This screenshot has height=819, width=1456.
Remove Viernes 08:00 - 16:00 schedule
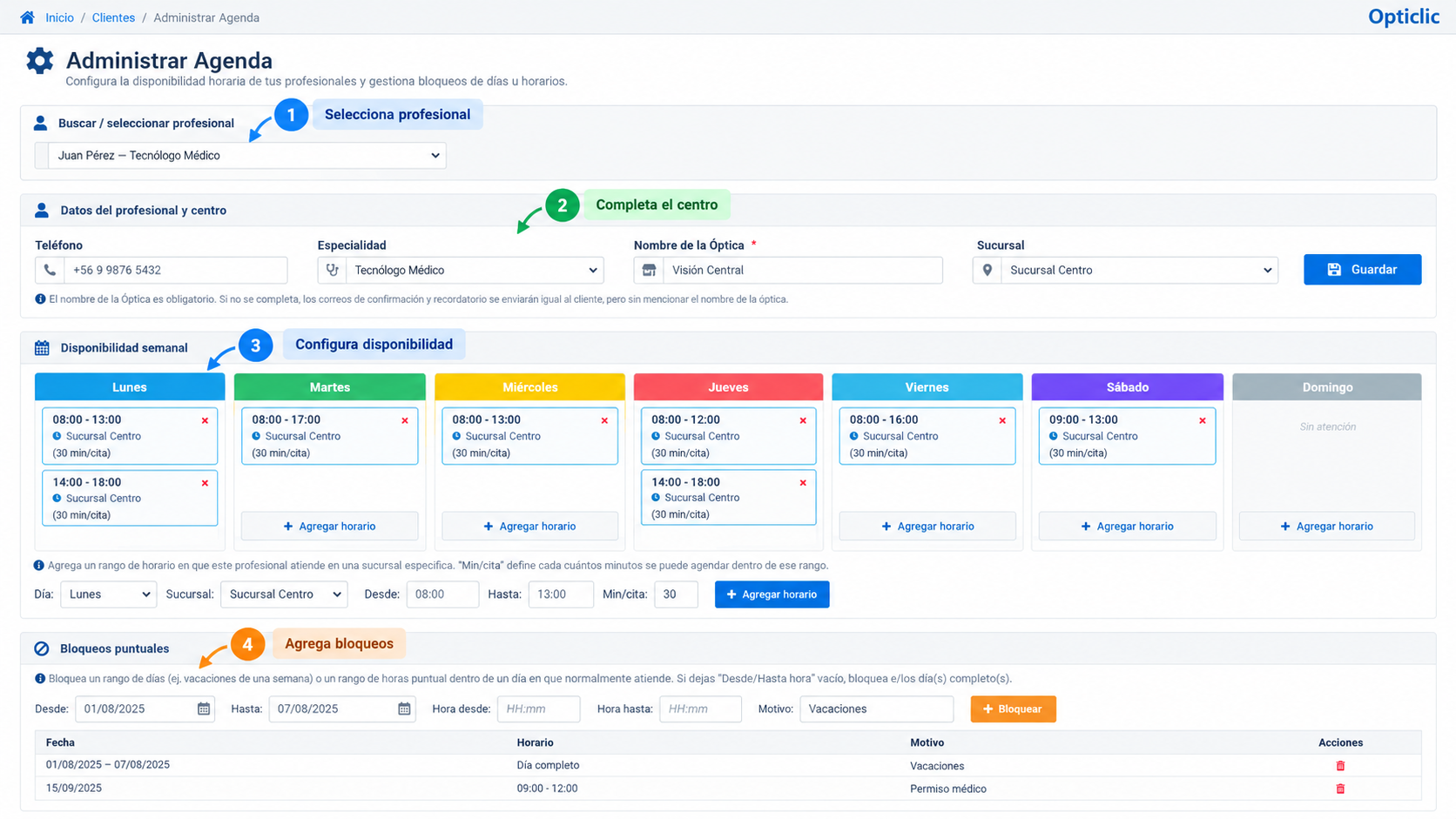point(1002,420)
